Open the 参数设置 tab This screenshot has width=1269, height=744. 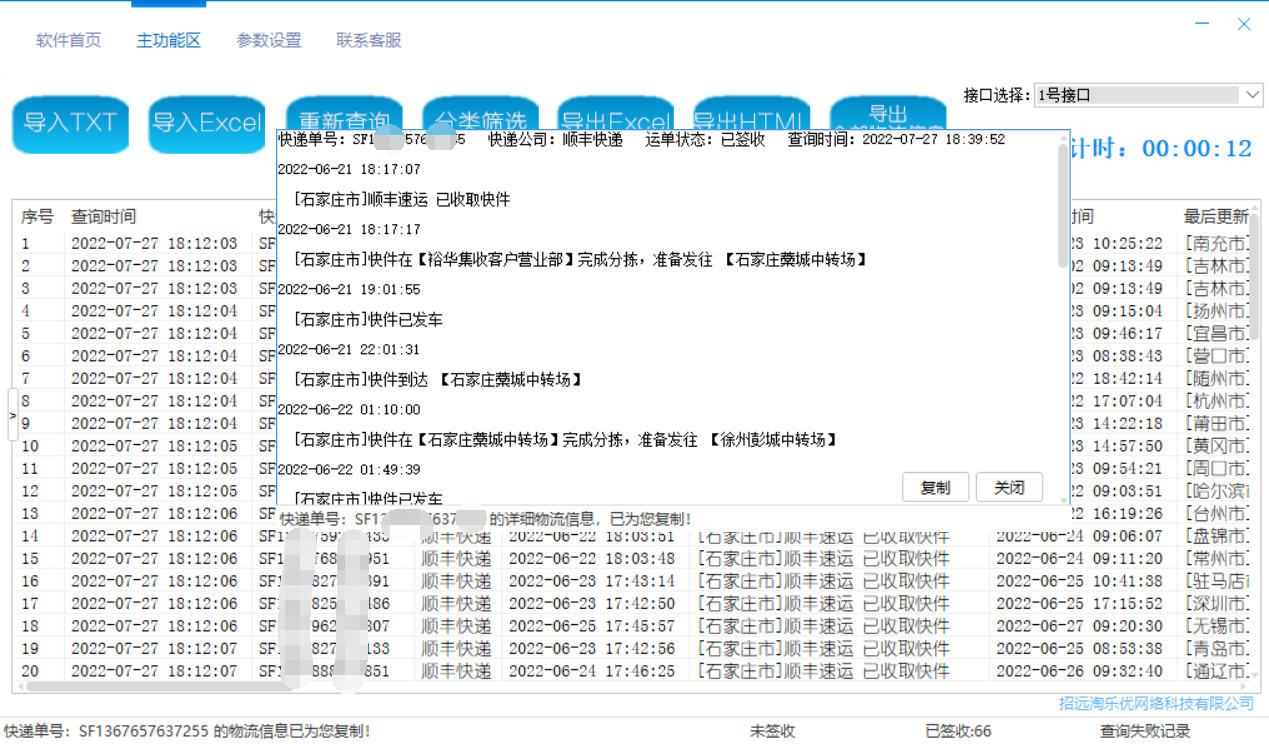coord(269,41)
